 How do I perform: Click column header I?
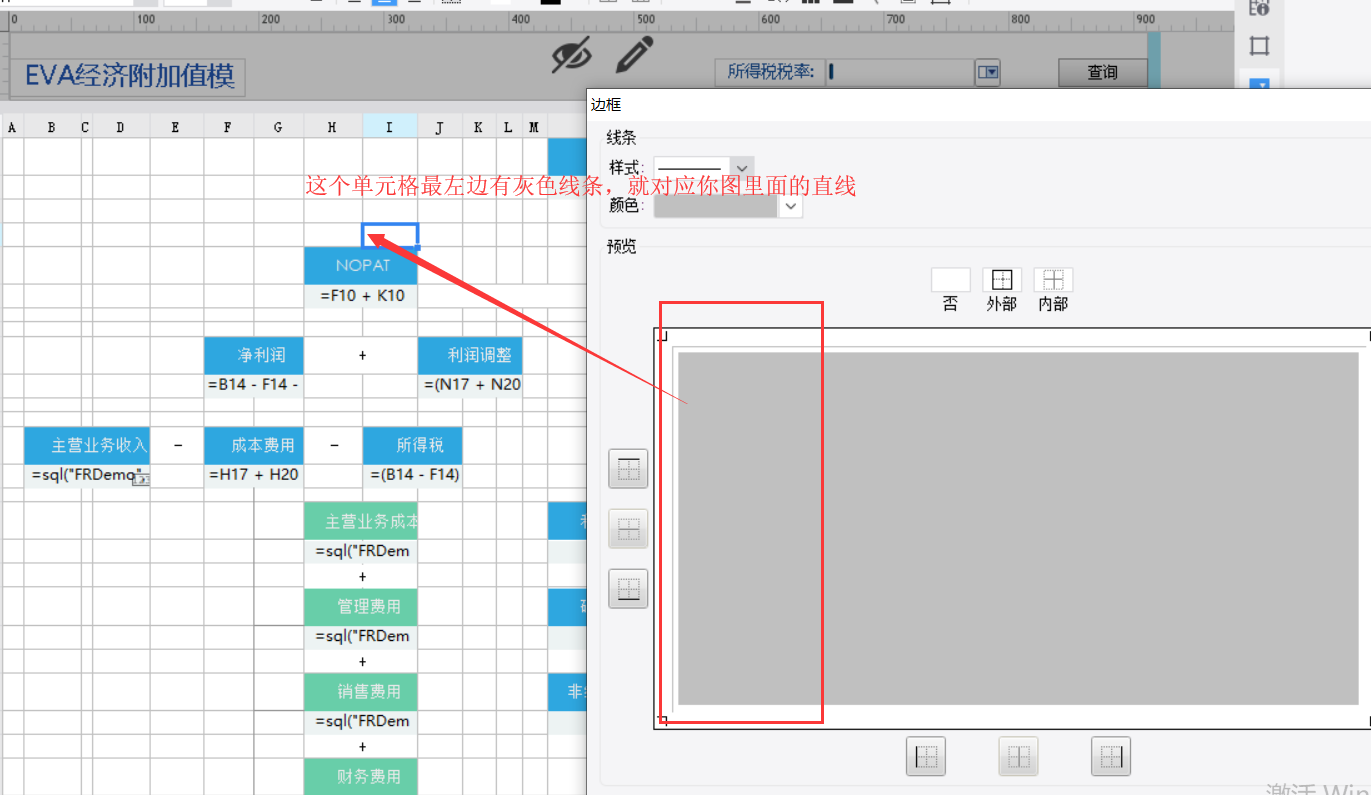(390, 127)
